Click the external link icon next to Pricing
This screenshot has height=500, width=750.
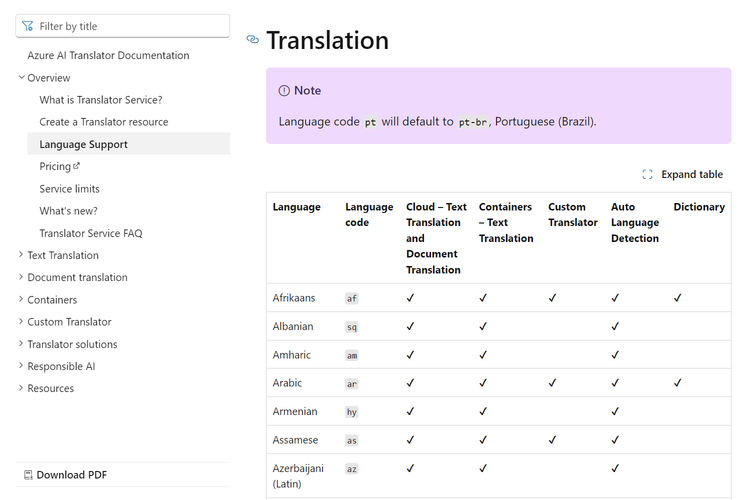pyautogui.click(x=77, y=166)
